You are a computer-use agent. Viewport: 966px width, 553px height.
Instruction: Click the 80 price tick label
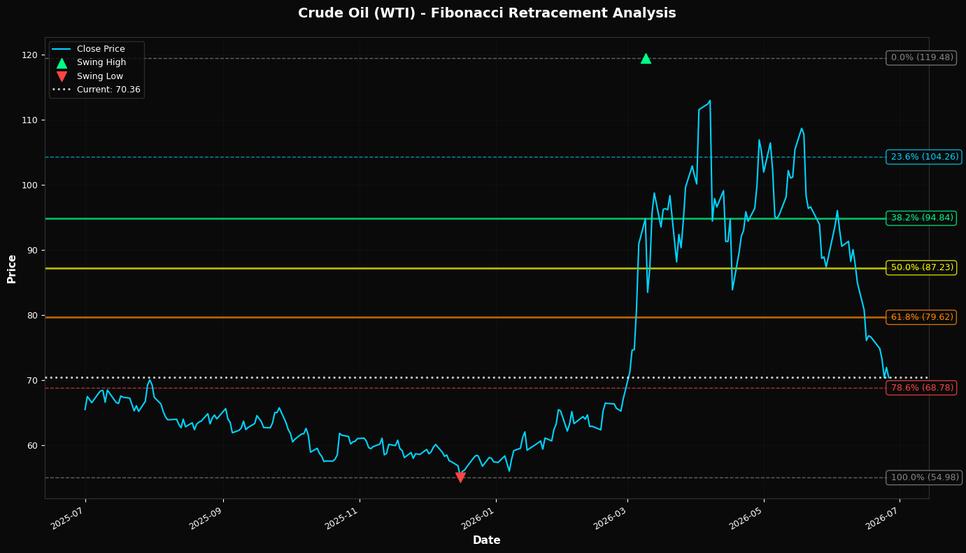click(33, 315)
